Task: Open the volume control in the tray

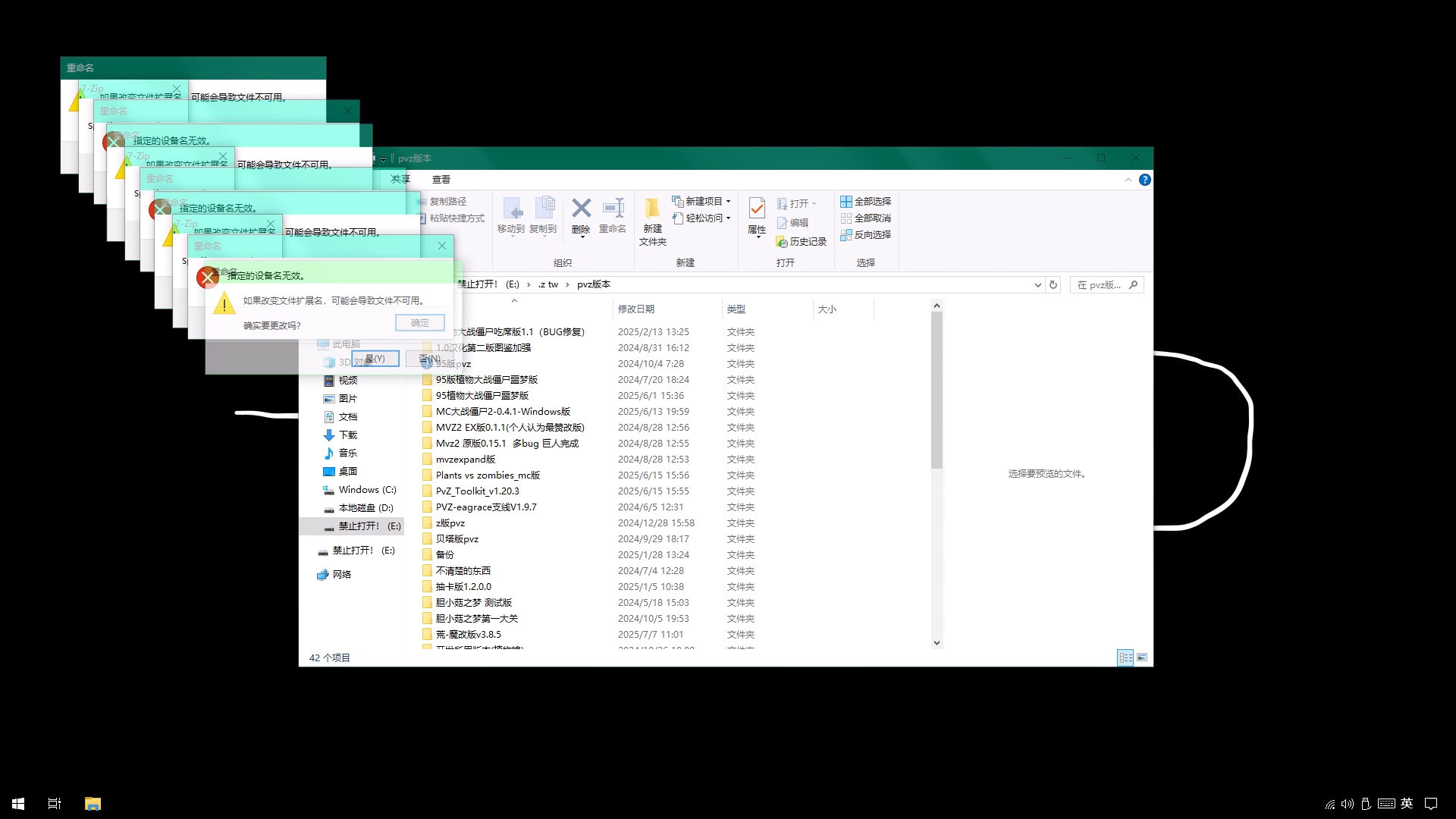Action: pos(1348,804)
